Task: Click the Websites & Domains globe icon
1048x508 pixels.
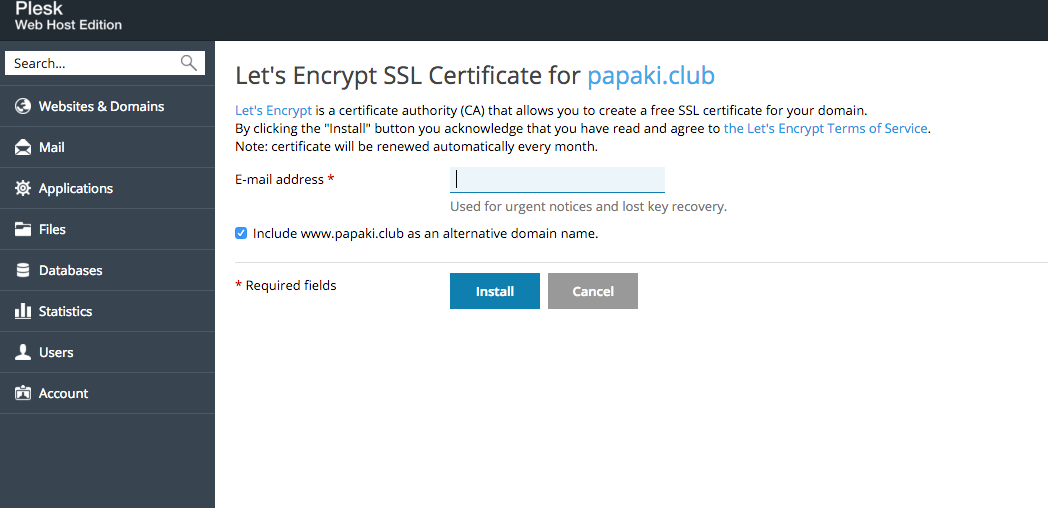Action: pos(23,106)
